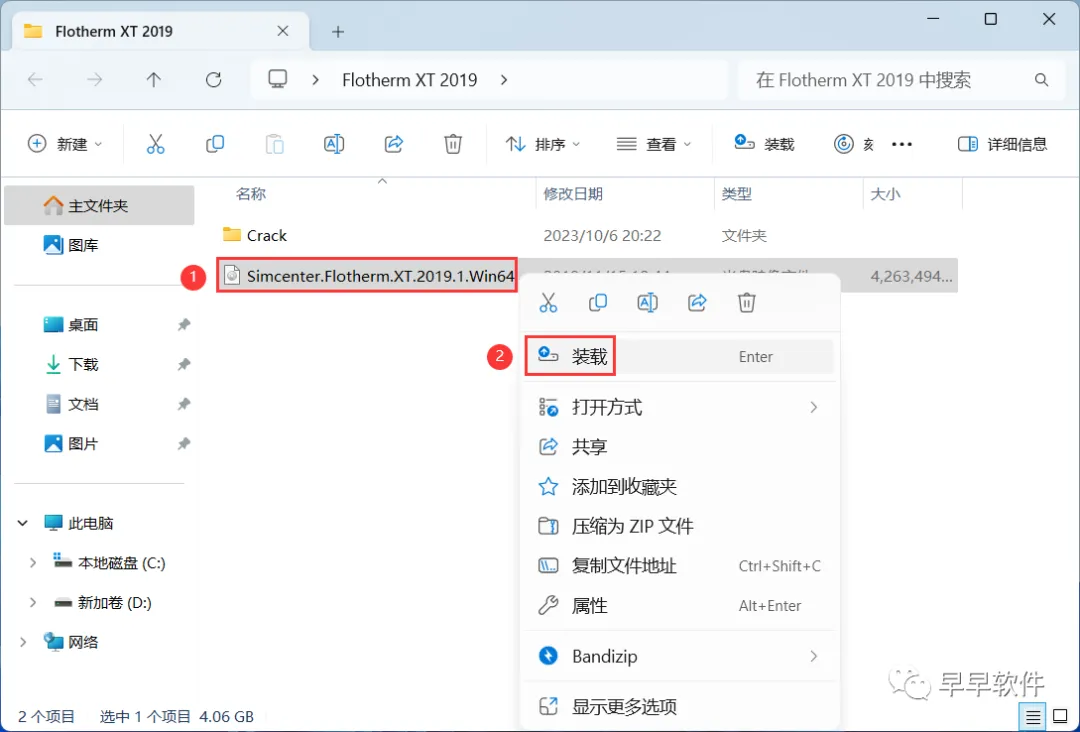Unpin 文档 using its pin icon

[184, 404]
